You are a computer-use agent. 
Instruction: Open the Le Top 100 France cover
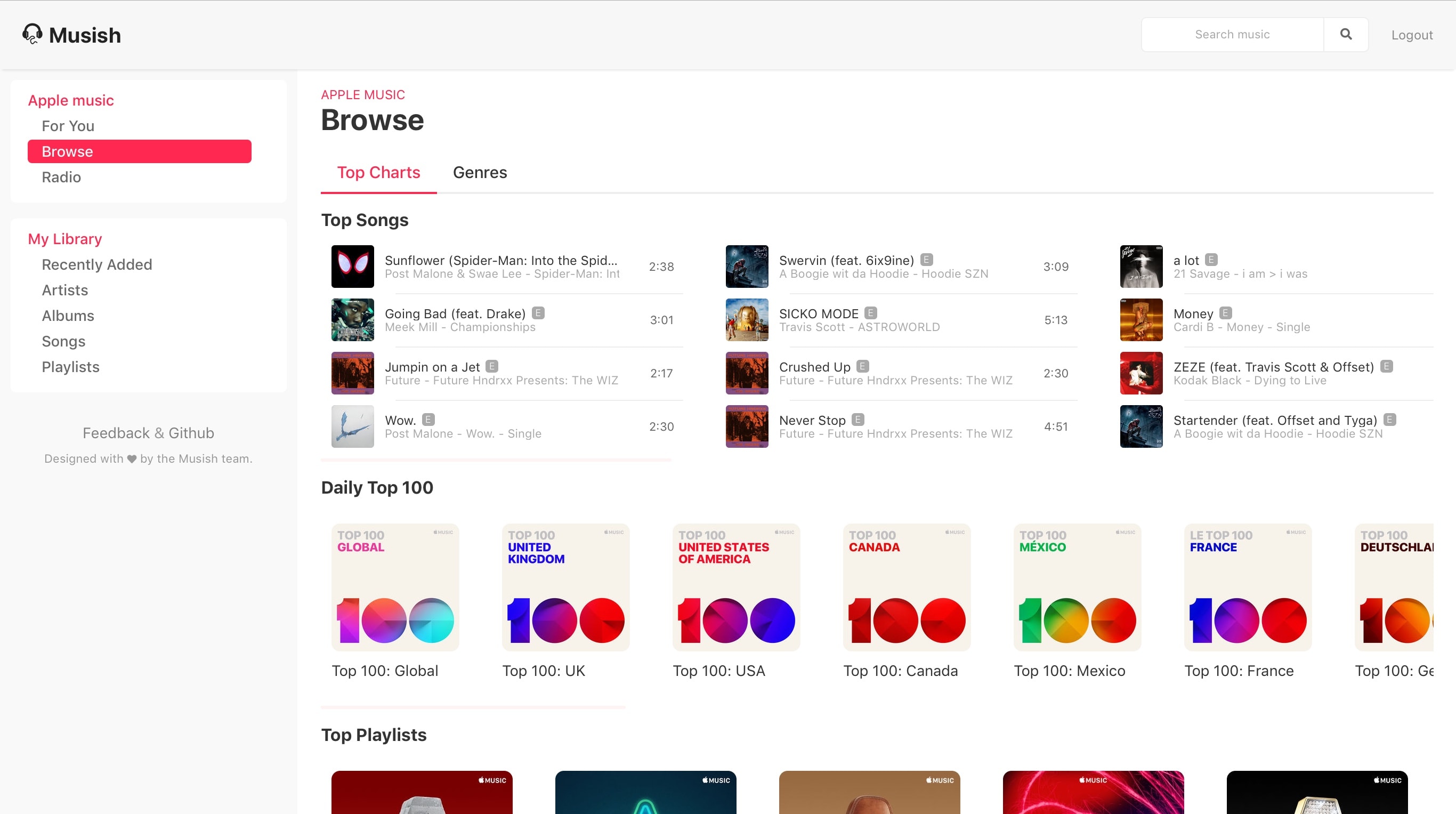click(x=1248, y=587)
